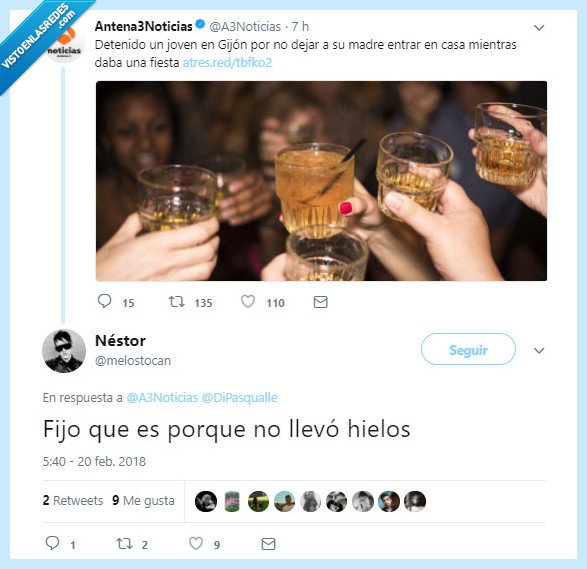Like Néstor's tweet with heart icon
Image resolution: width=587 pixels, height=569 pixels.
tap(196, 544)
